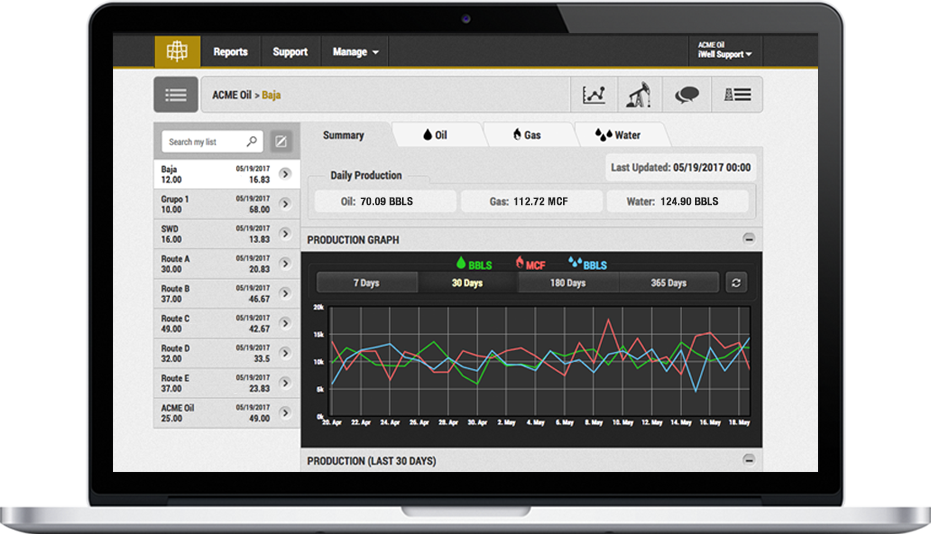Click the tank list icon
This screenshot has width=931, height=534.
point(737,95)
